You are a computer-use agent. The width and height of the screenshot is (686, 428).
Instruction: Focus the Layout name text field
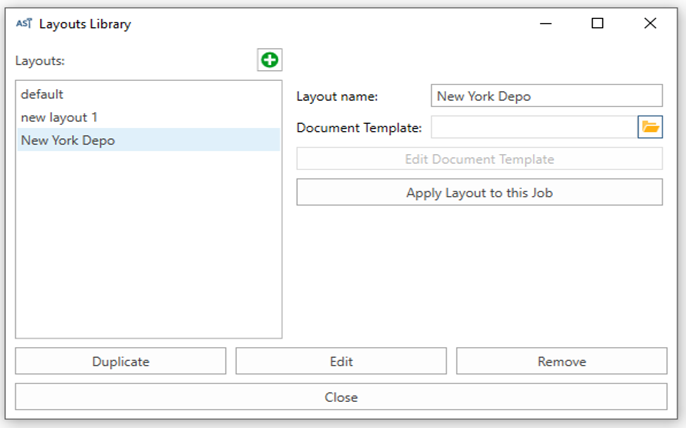pyautogui.click(x=546, y=96)
